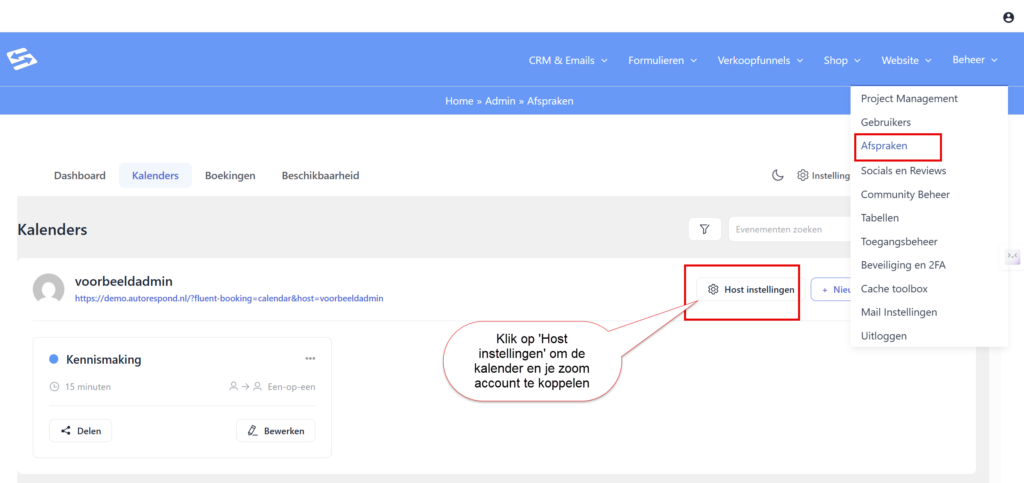Expand the Shop menu
The image size is (1024, 483).
tap(841, 60)
